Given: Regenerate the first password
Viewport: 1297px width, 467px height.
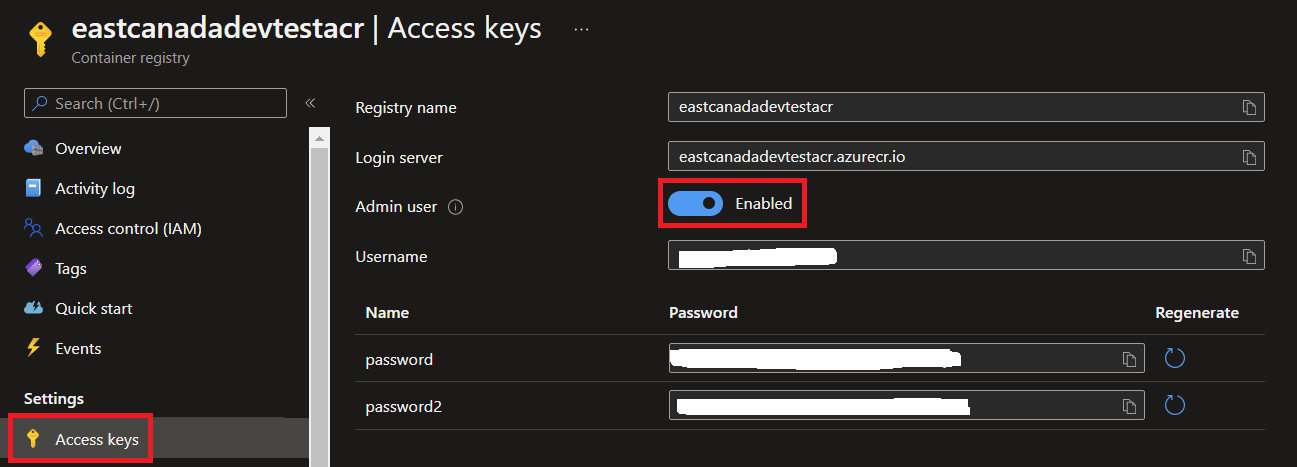Looking at the screenshot, I should [x=1175, y=358].
